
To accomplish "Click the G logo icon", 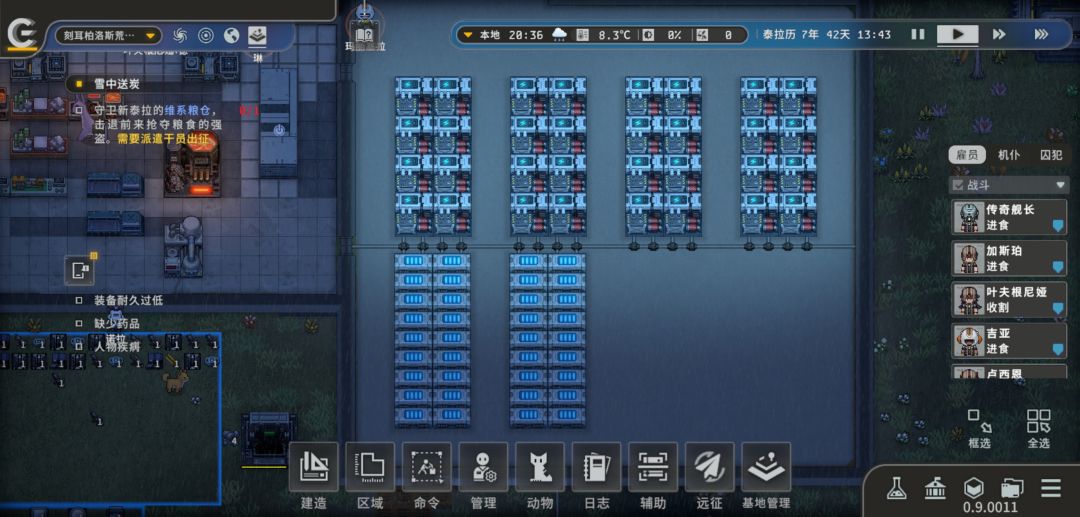I will pos(21,36).
